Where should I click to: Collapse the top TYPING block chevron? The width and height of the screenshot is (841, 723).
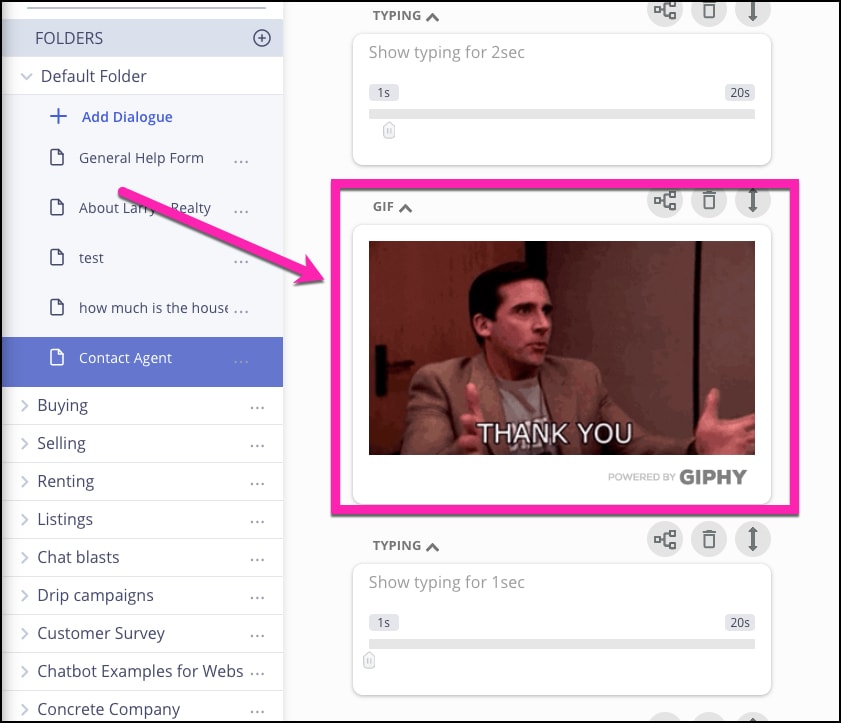[431, 14]
